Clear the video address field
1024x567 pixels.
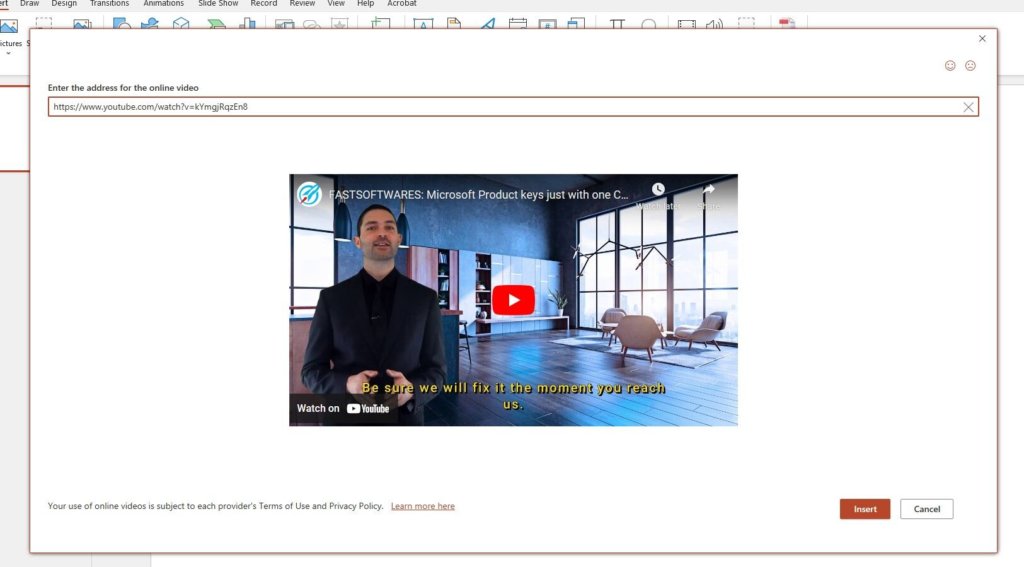point(968,107)
